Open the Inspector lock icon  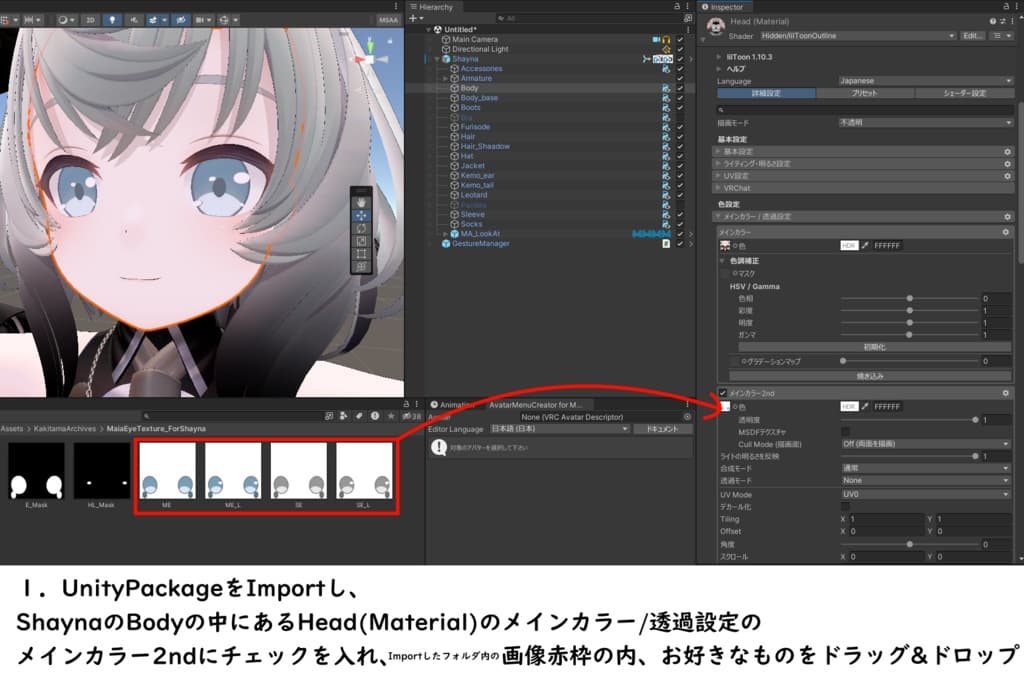1007,6
